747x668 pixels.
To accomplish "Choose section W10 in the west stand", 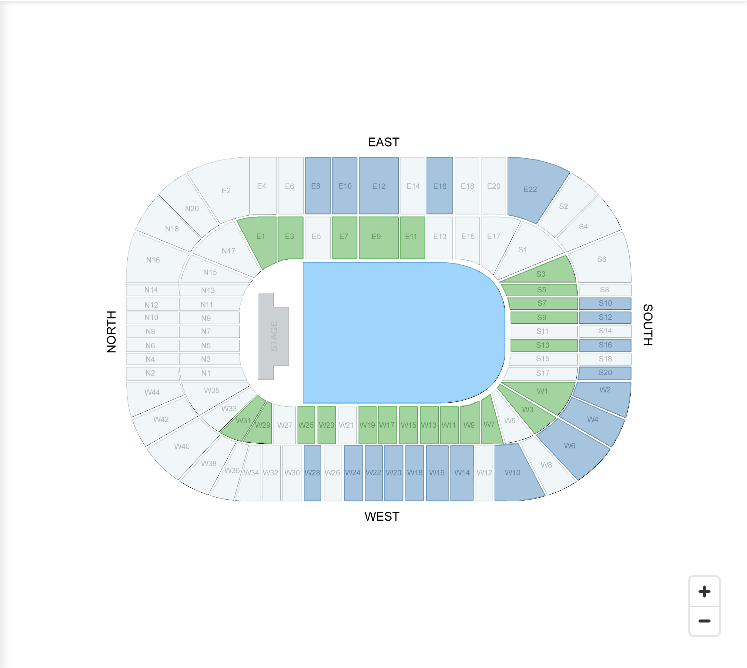I will tap(515, 472).
